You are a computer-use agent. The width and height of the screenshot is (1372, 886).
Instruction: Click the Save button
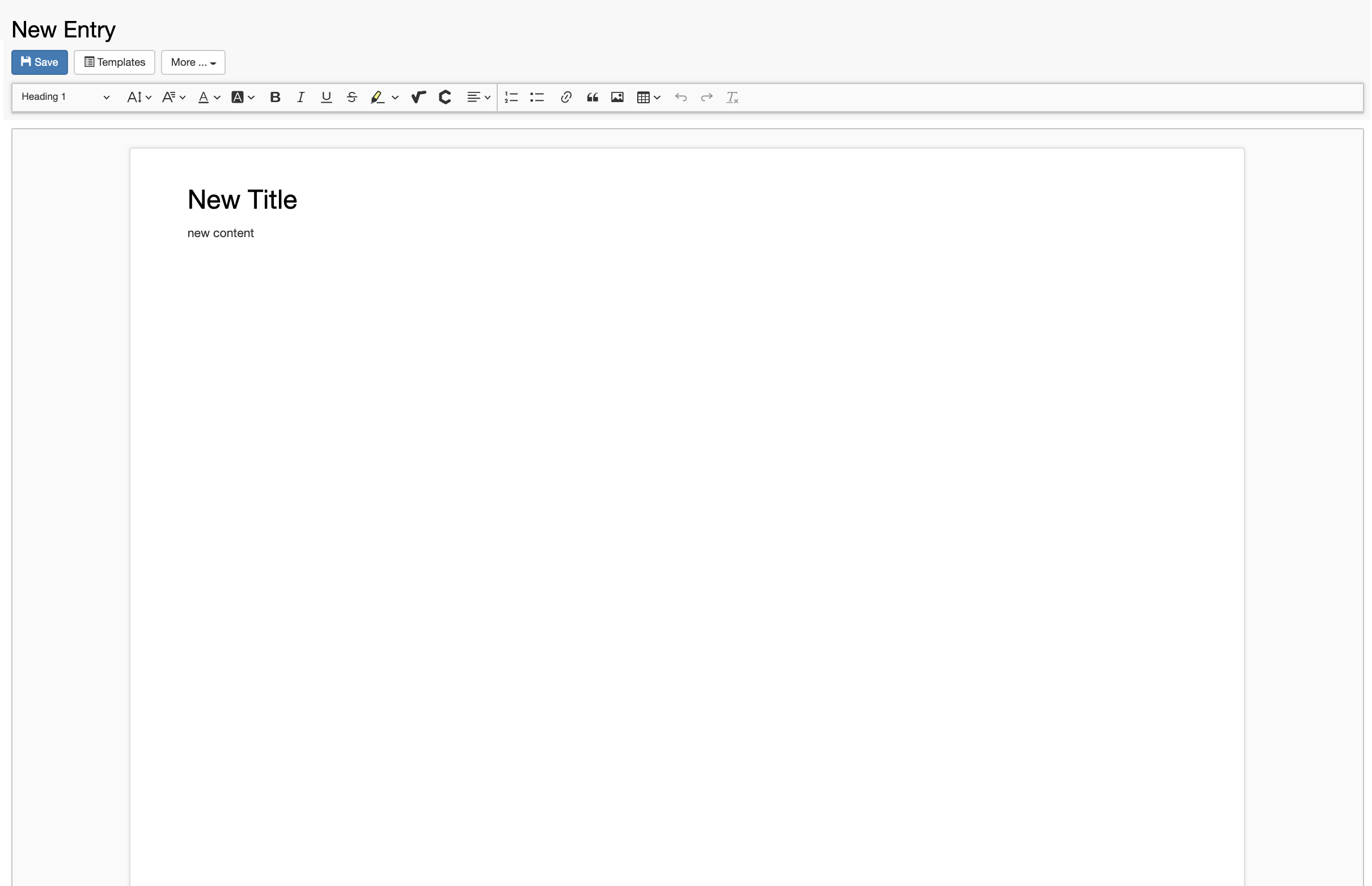coord(40,62)
